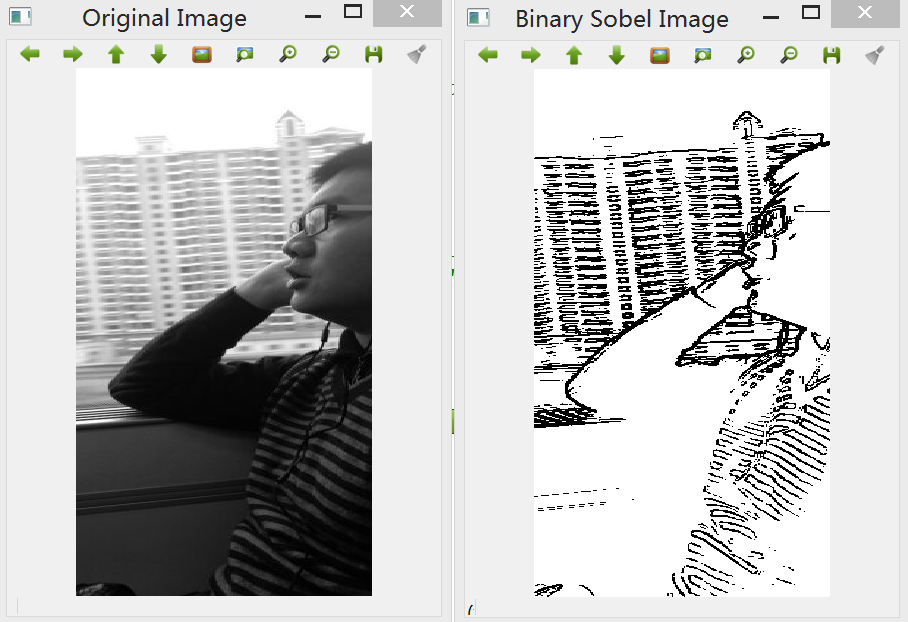
Task: Save the Binary Sobel Image
Action: pos(832,56)
